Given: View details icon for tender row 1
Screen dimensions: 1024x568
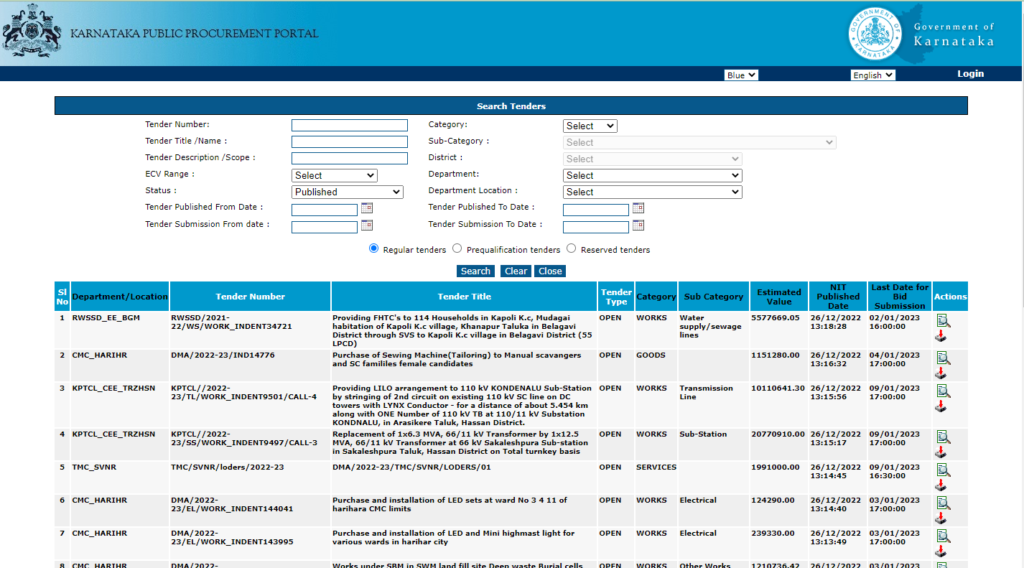Looking at the screenshot, I should pos(943,321).
